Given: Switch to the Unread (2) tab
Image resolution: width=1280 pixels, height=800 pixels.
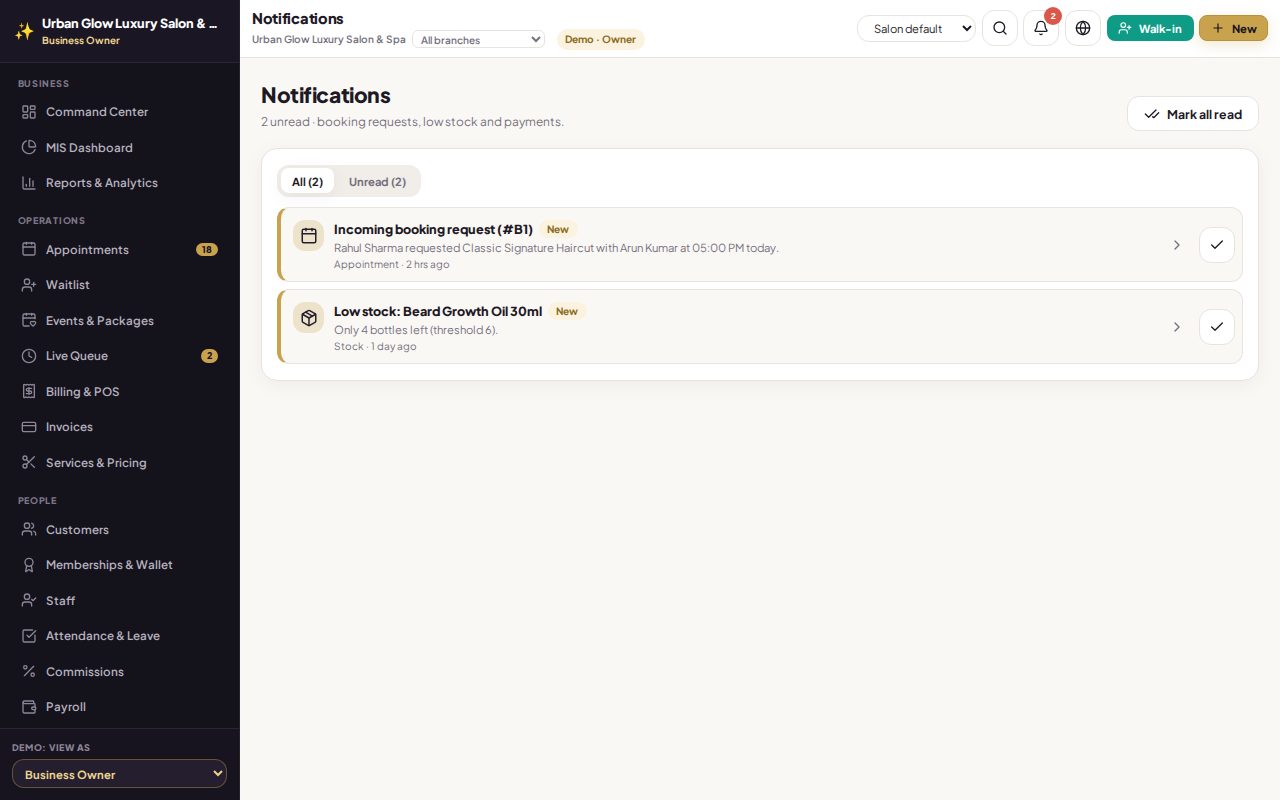Looking at the screenshot, I should [x=377, y=181].
